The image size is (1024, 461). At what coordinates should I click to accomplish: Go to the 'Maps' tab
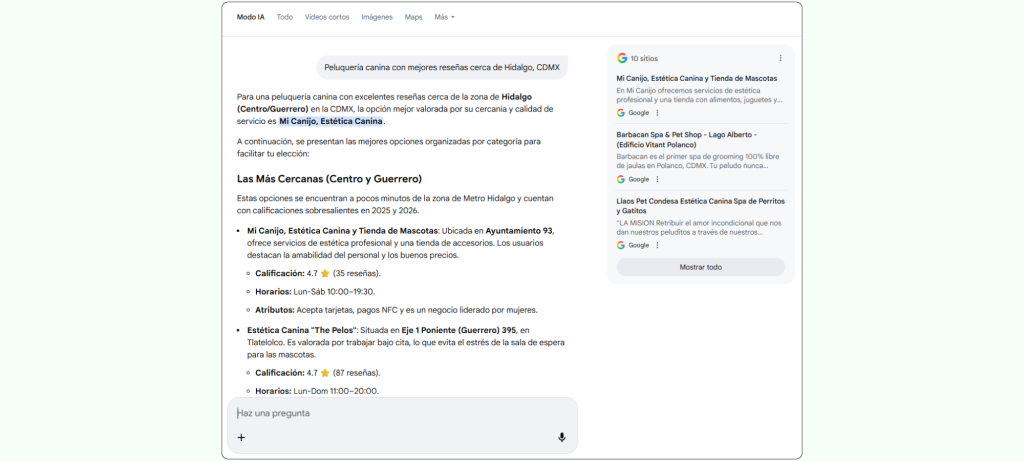413,17
